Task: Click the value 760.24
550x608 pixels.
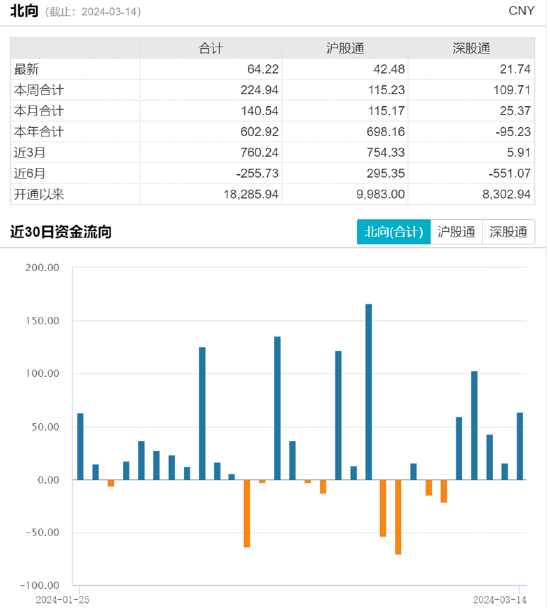Action: click(x=259, y=152)
